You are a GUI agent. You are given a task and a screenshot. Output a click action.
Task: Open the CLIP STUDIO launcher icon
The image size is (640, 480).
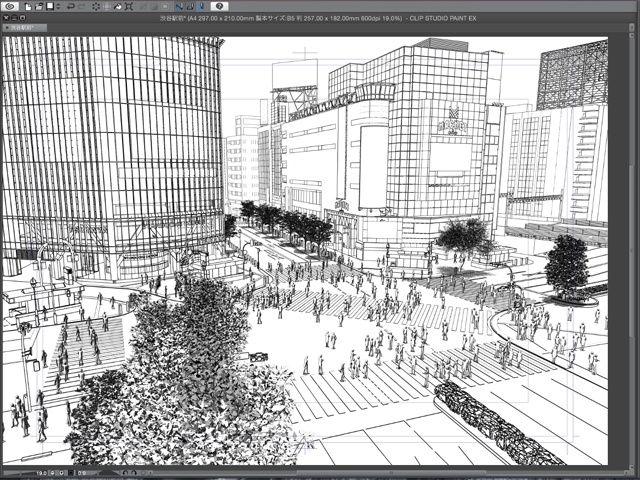pos(9,6)
